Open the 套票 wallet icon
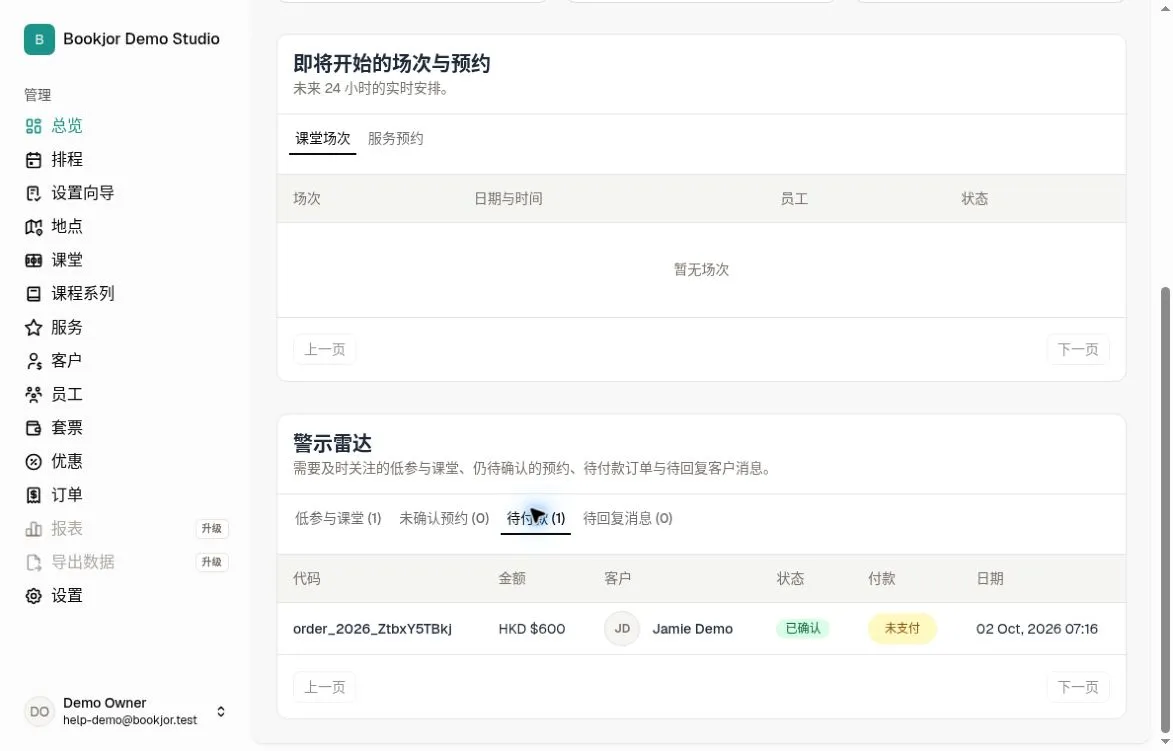Image resolution: width=1173 pixels, height=751 pixels. [34, 428]
